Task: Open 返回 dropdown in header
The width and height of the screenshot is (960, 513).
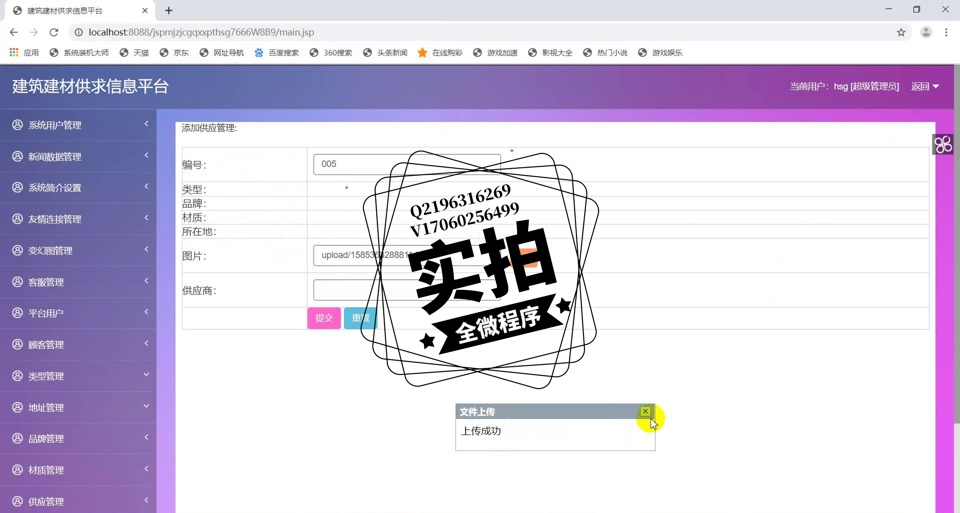Action: coord(924,87)
